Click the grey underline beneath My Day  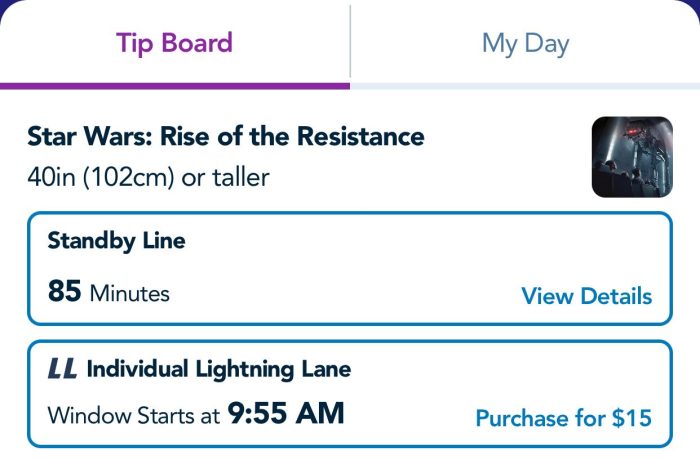[x=525, y=86]
